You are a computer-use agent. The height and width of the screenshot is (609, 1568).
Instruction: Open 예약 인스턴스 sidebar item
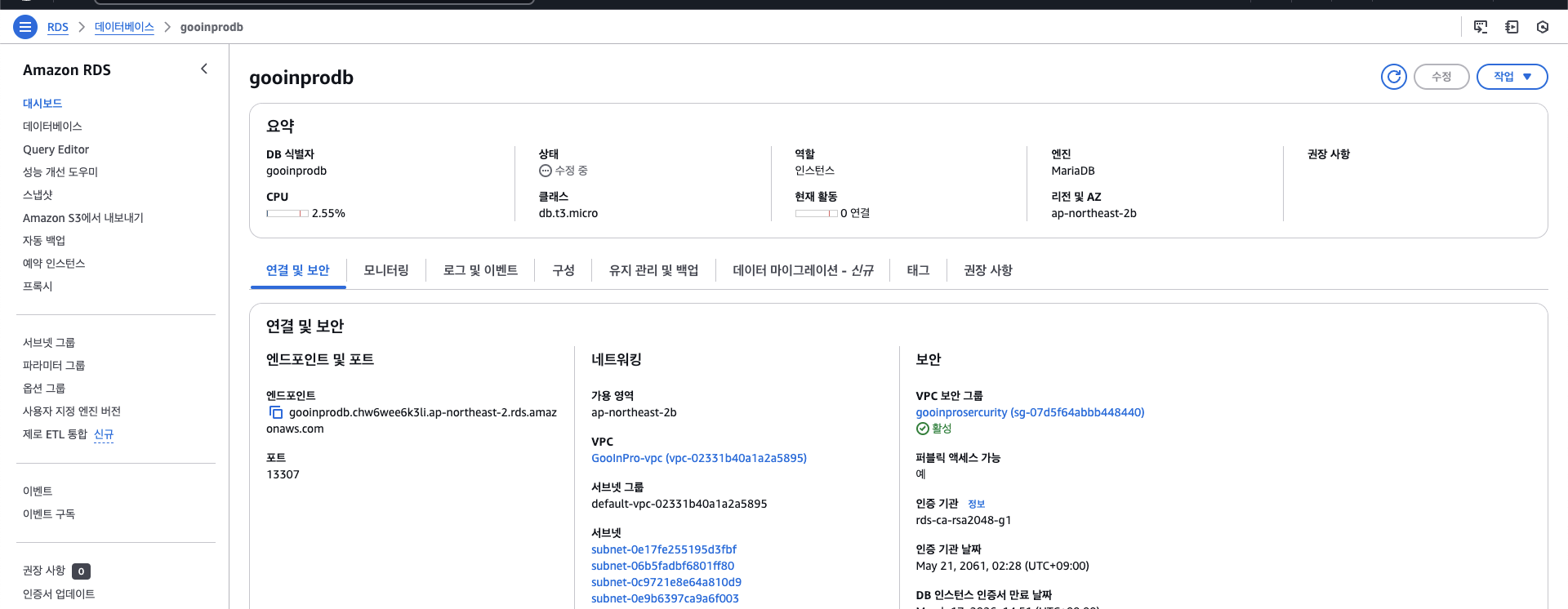tap(54, 264)
